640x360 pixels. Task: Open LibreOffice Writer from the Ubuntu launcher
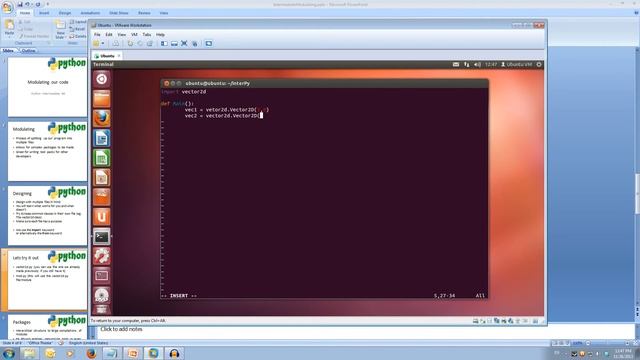tap(102, 138)
